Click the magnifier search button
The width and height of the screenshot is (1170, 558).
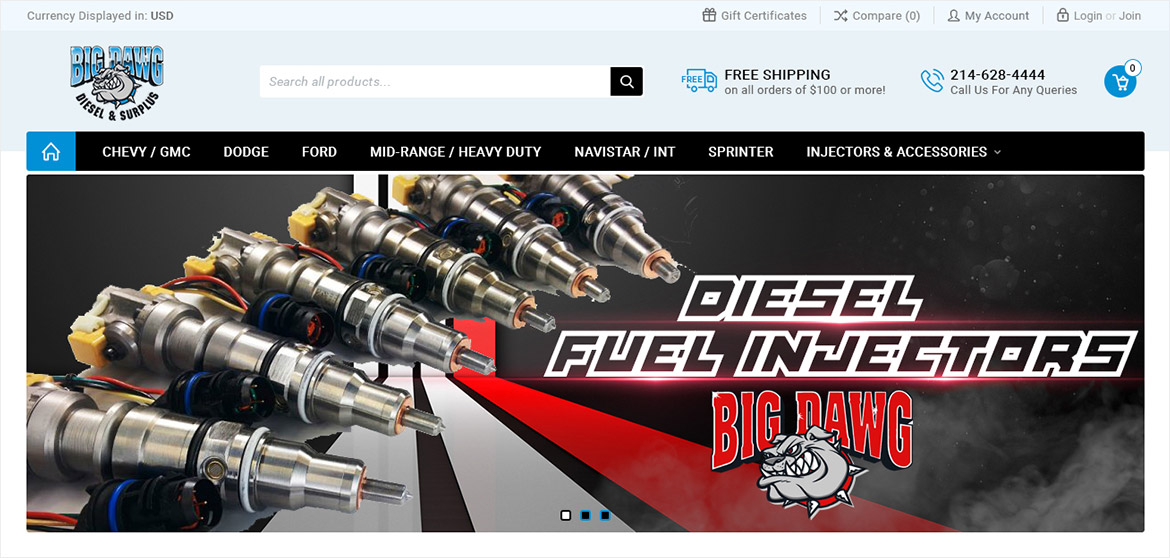pyautogui.click(x=627, y=81)
